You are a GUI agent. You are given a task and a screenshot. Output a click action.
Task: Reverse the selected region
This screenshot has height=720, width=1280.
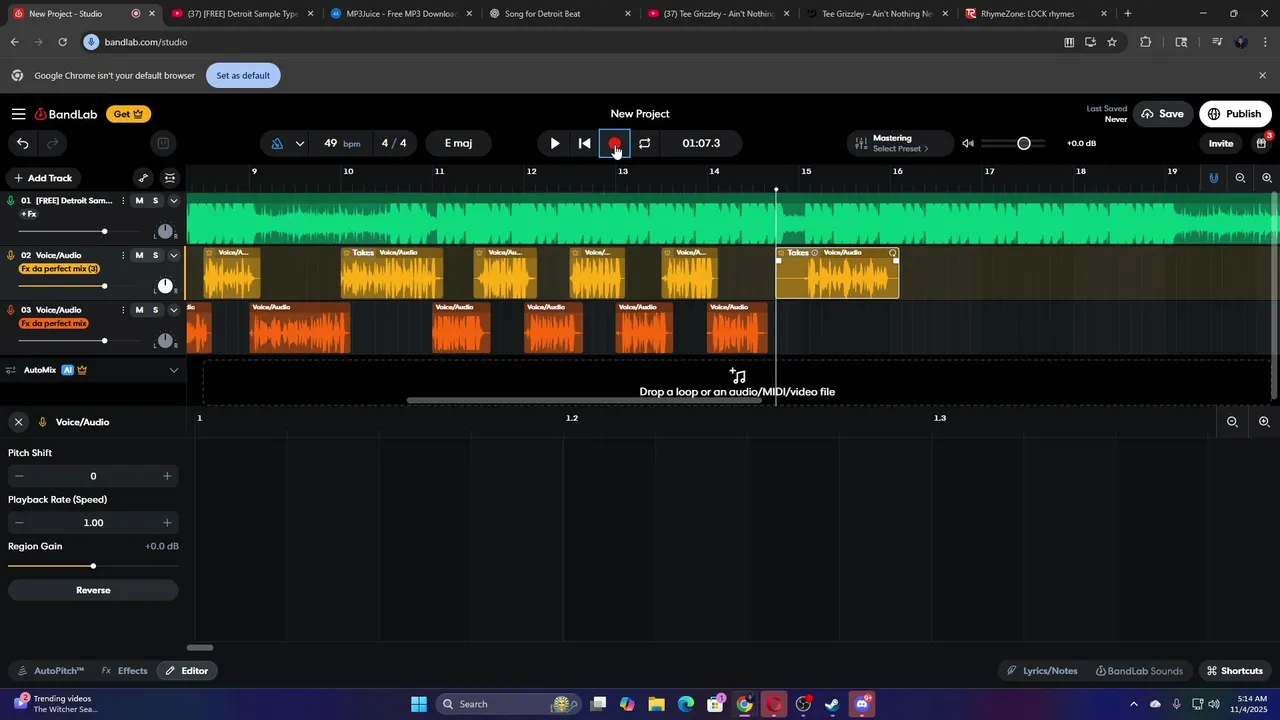tap(93, 590)
